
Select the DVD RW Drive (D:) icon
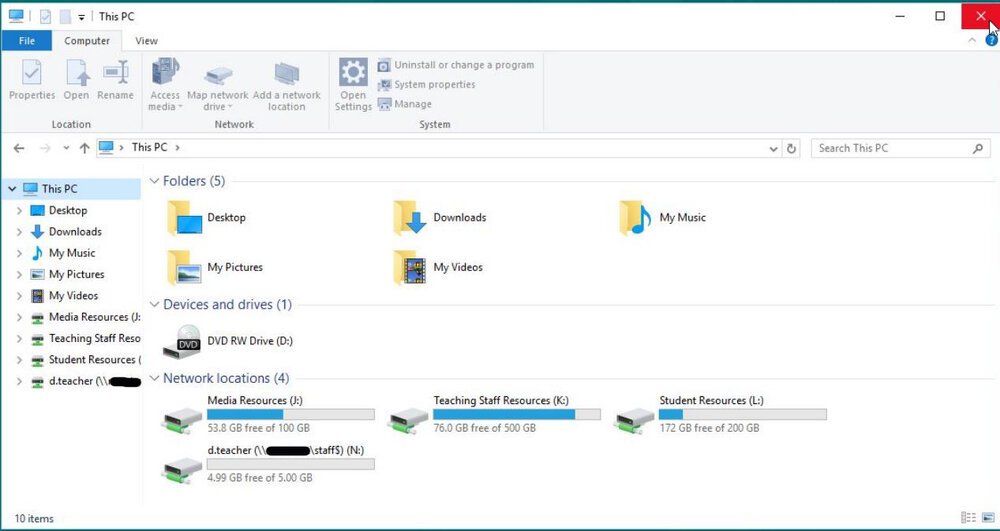point(182,342)
